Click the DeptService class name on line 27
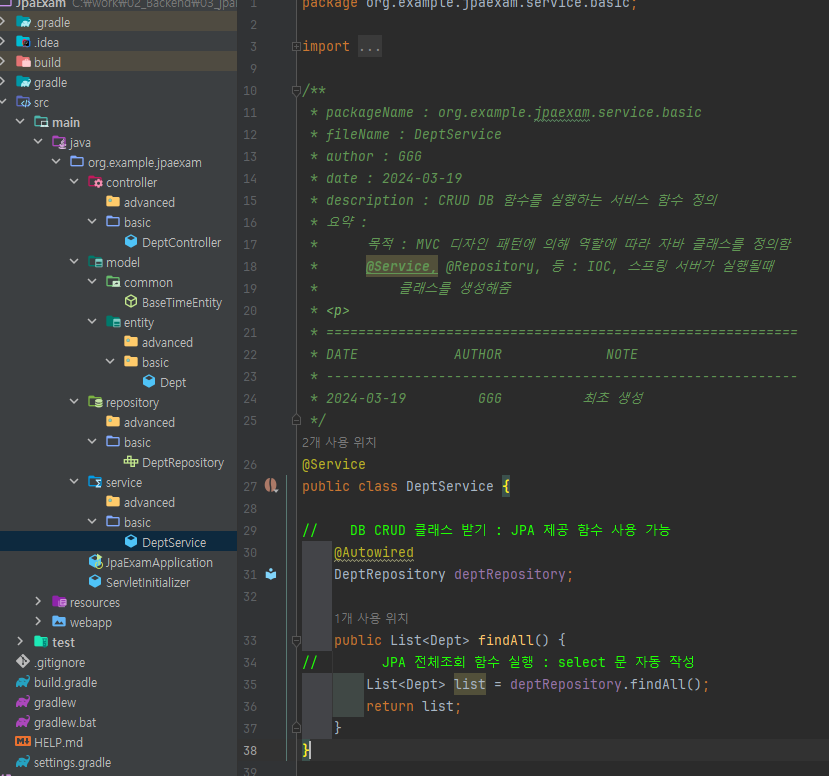829x776 pixels. pos(450,486)
